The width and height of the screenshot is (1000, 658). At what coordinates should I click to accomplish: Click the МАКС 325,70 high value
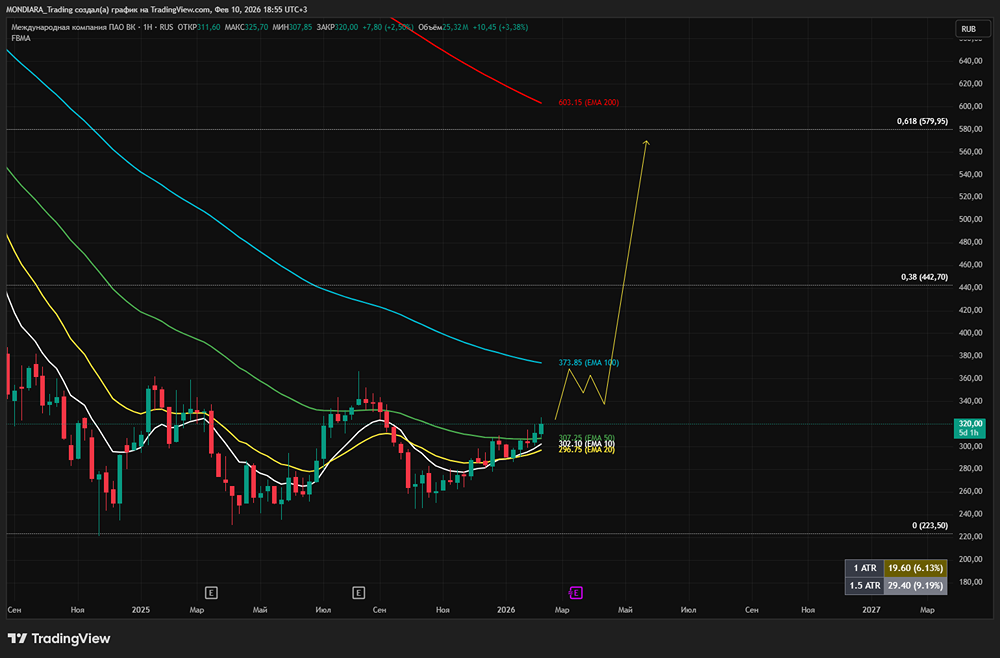click(246, 27)
